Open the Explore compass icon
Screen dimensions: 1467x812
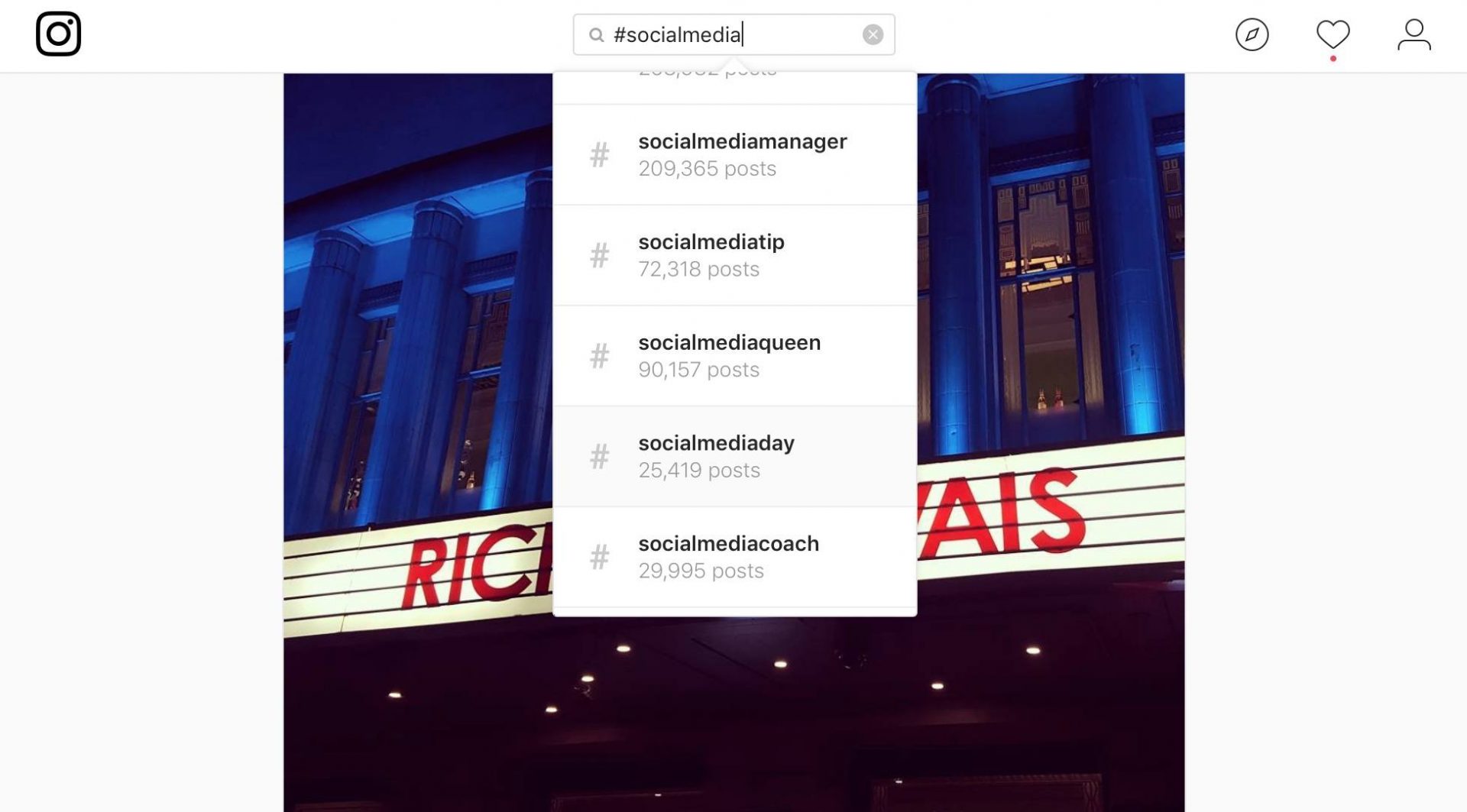click(1252, 34)
